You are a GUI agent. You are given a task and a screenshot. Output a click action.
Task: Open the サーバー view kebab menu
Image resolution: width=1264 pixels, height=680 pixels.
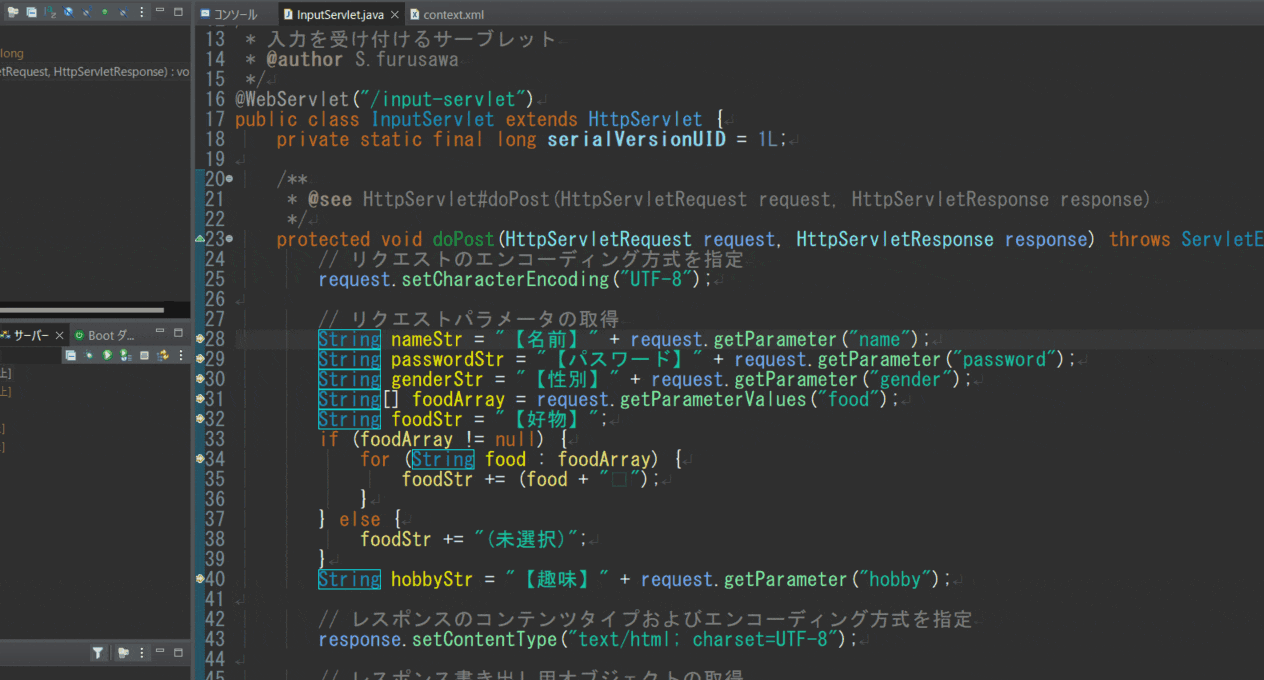(180, 355)
